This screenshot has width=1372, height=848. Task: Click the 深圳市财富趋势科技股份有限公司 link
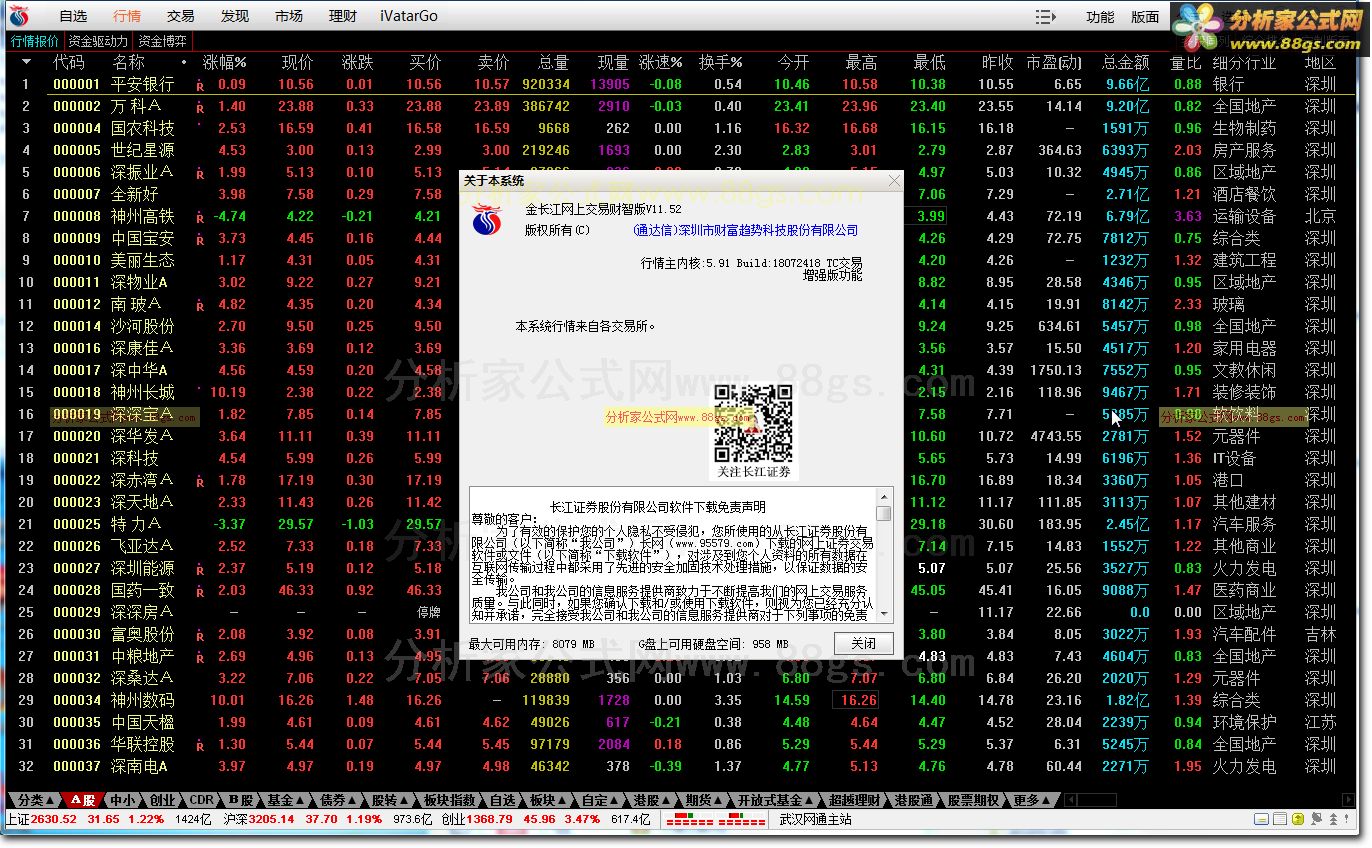tap(745, 230)
